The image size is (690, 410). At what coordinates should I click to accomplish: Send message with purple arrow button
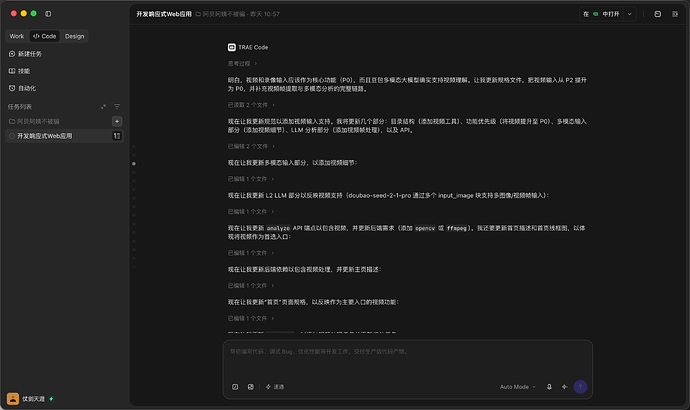[580, 387]
